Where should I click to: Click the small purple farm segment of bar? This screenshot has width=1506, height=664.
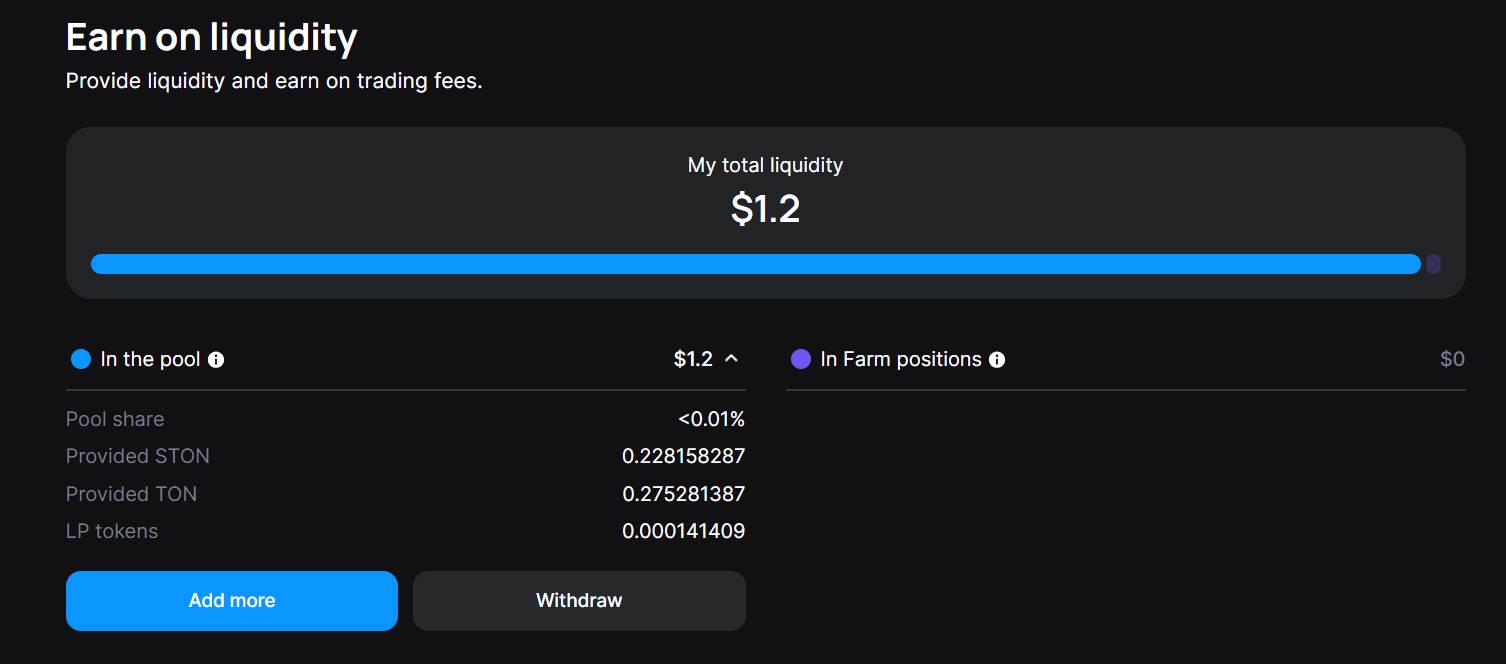coord(1433,264)
